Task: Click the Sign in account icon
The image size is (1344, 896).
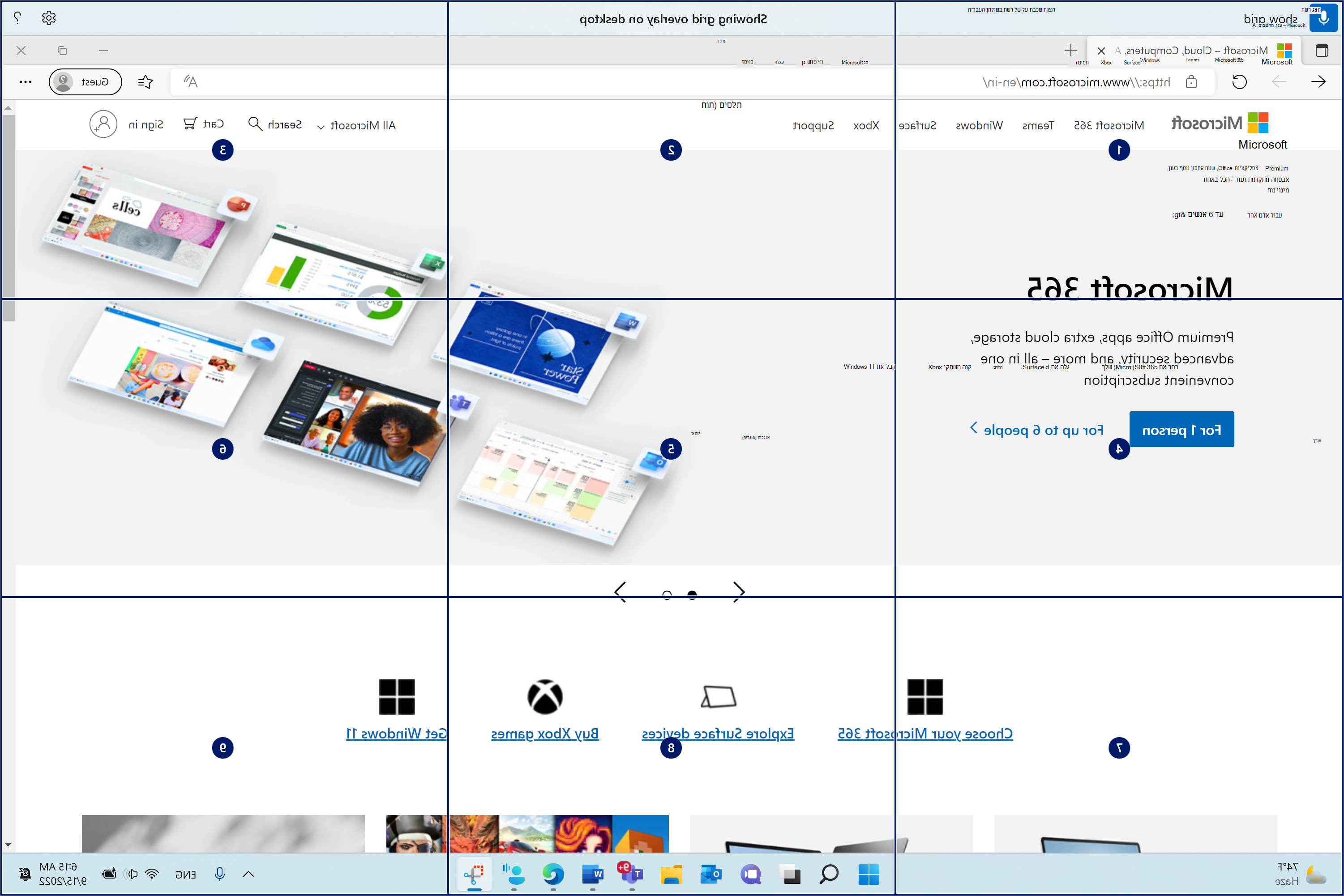Action: 103,124
